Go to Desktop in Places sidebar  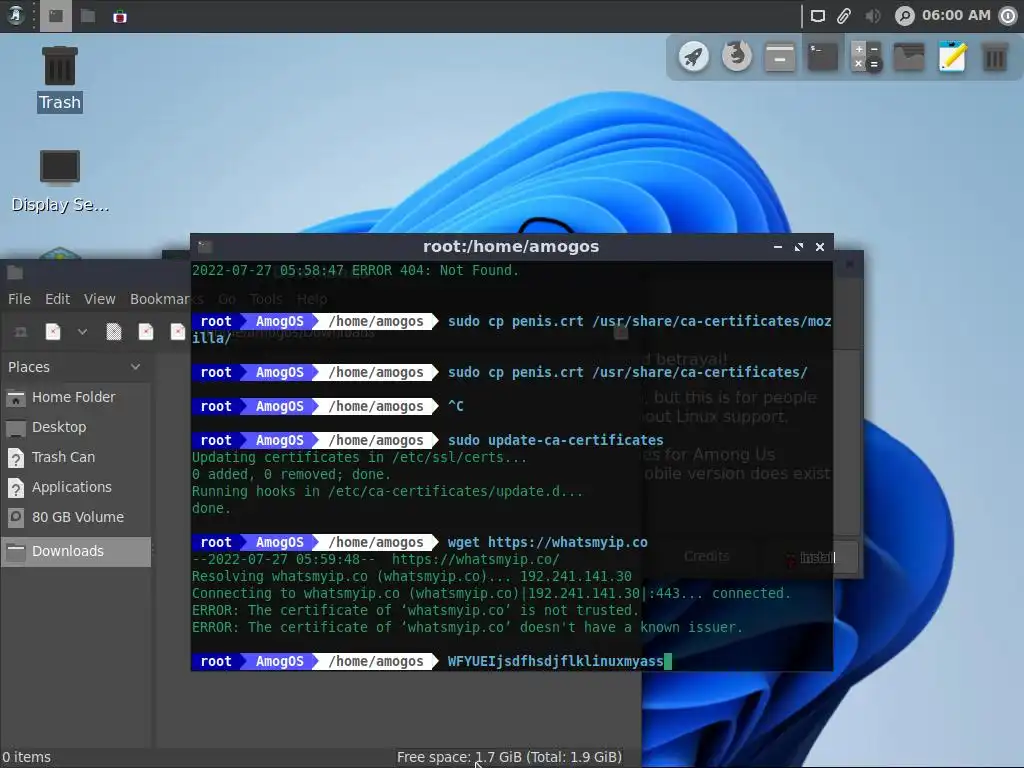click(76, 427)
